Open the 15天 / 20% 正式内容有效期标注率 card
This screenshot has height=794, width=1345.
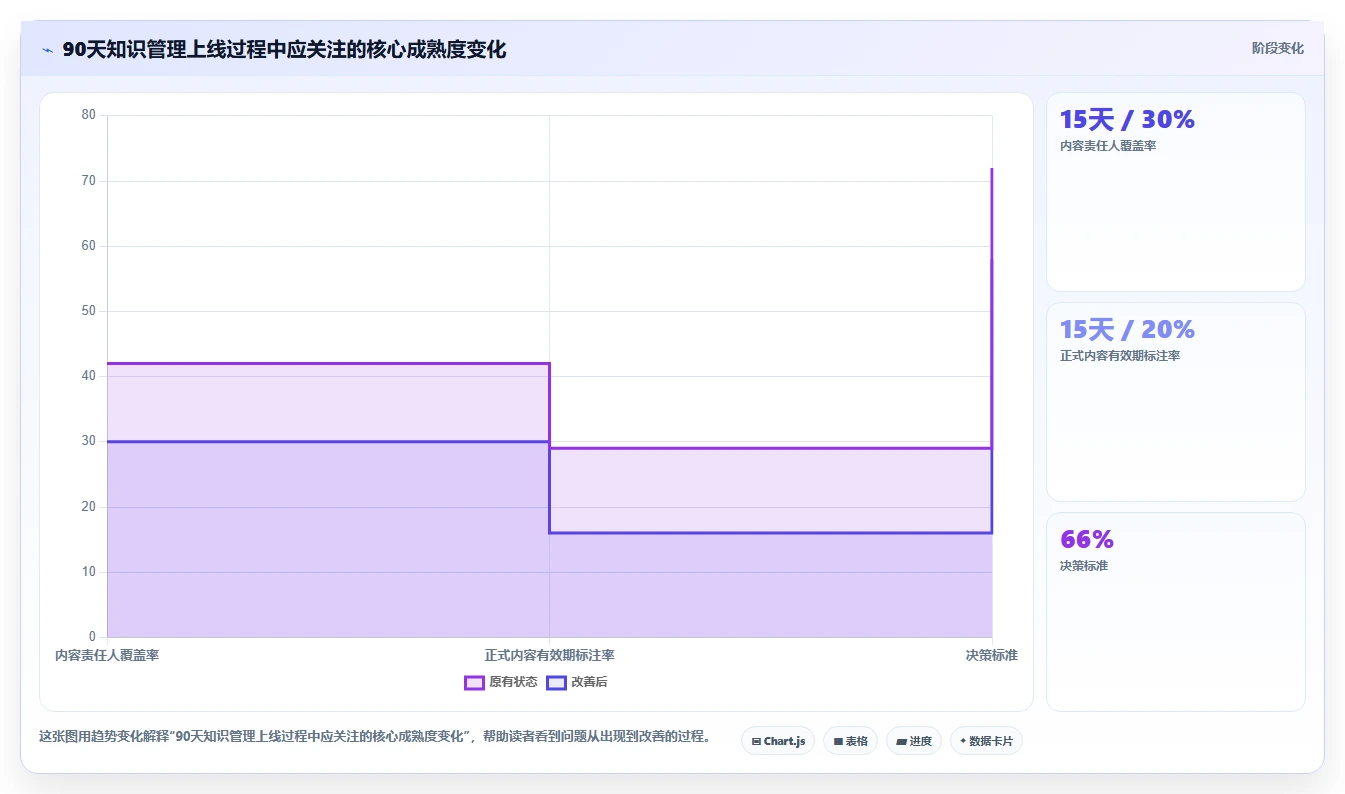tap(1175, 402)
